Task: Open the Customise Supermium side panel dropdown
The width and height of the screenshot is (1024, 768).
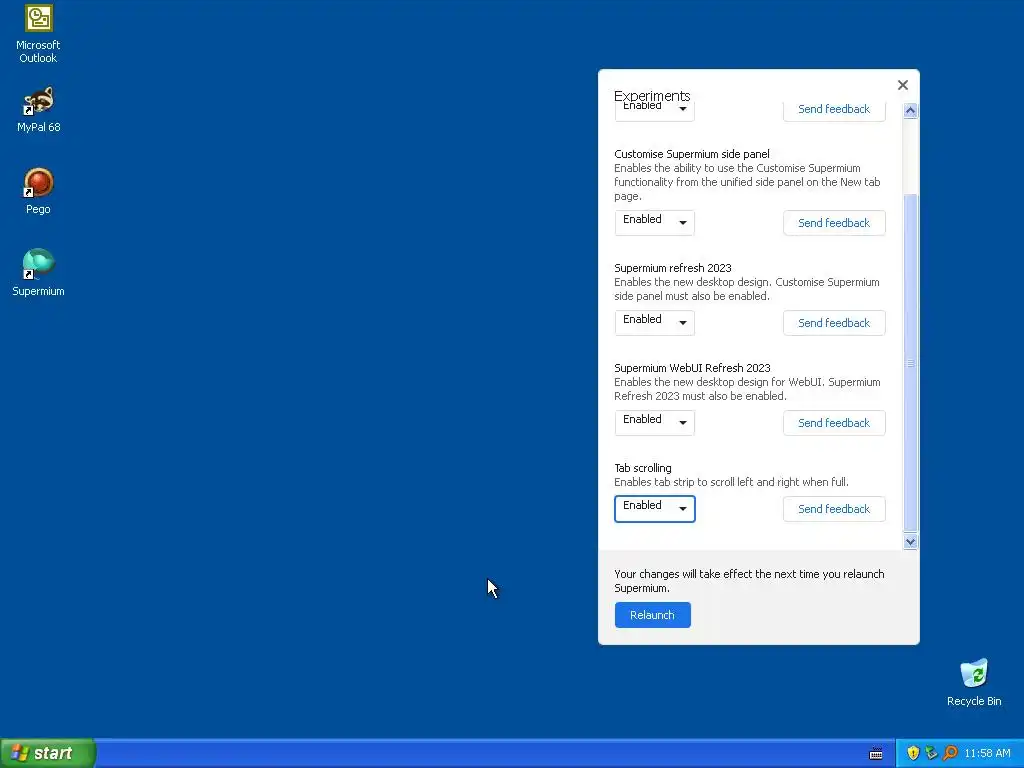Action: [654, 223]
